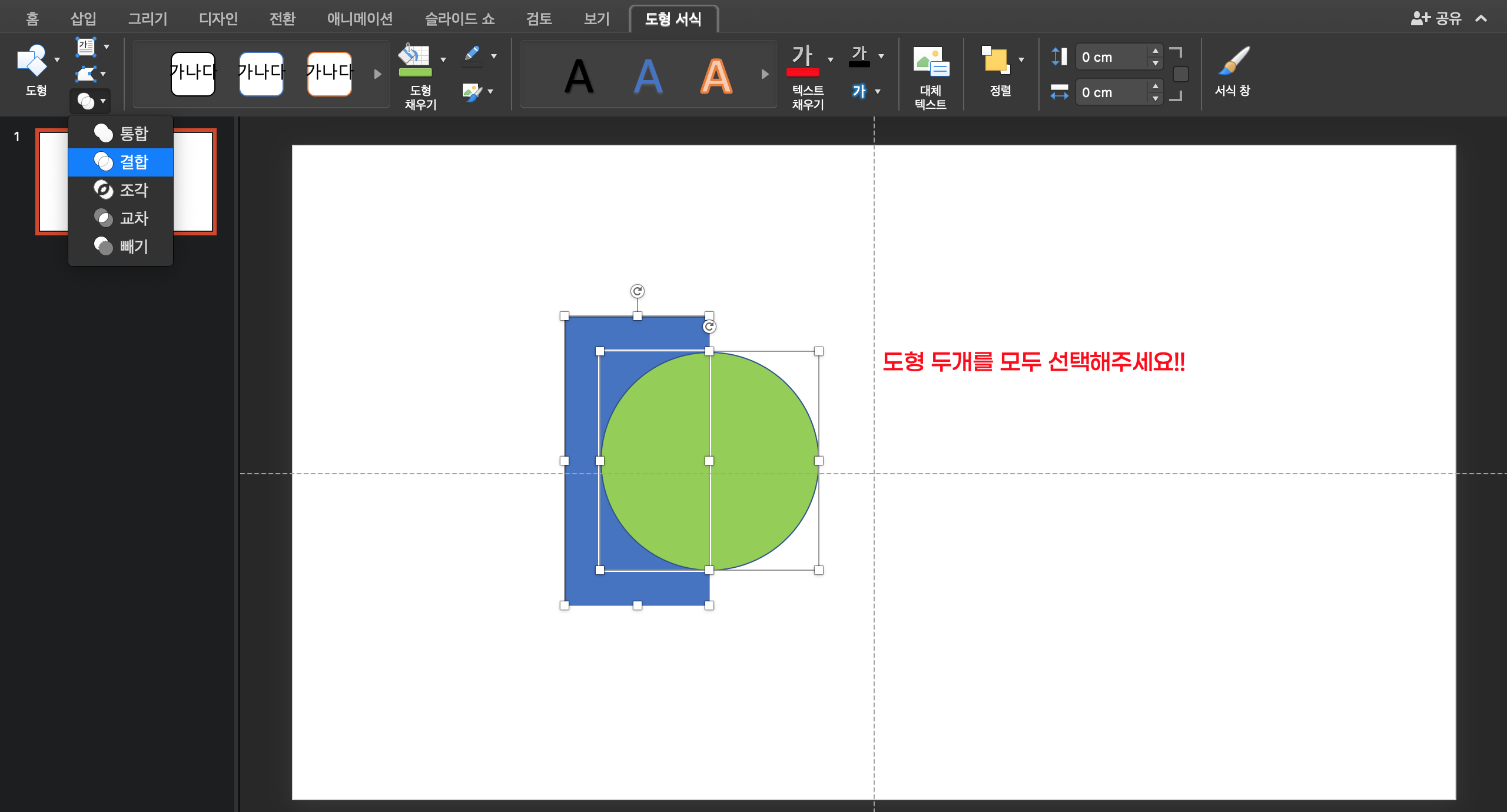Click the 공유 share button
The image size is (1507, 812).
(1436, 19)
